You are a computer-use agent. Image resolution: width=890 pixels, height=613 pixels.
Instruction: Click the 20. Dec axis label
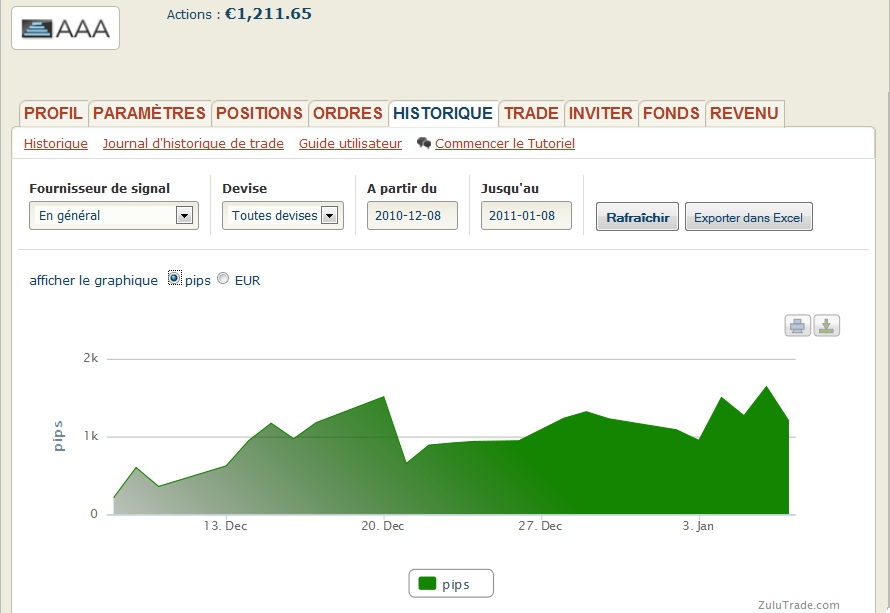point(383,526)
